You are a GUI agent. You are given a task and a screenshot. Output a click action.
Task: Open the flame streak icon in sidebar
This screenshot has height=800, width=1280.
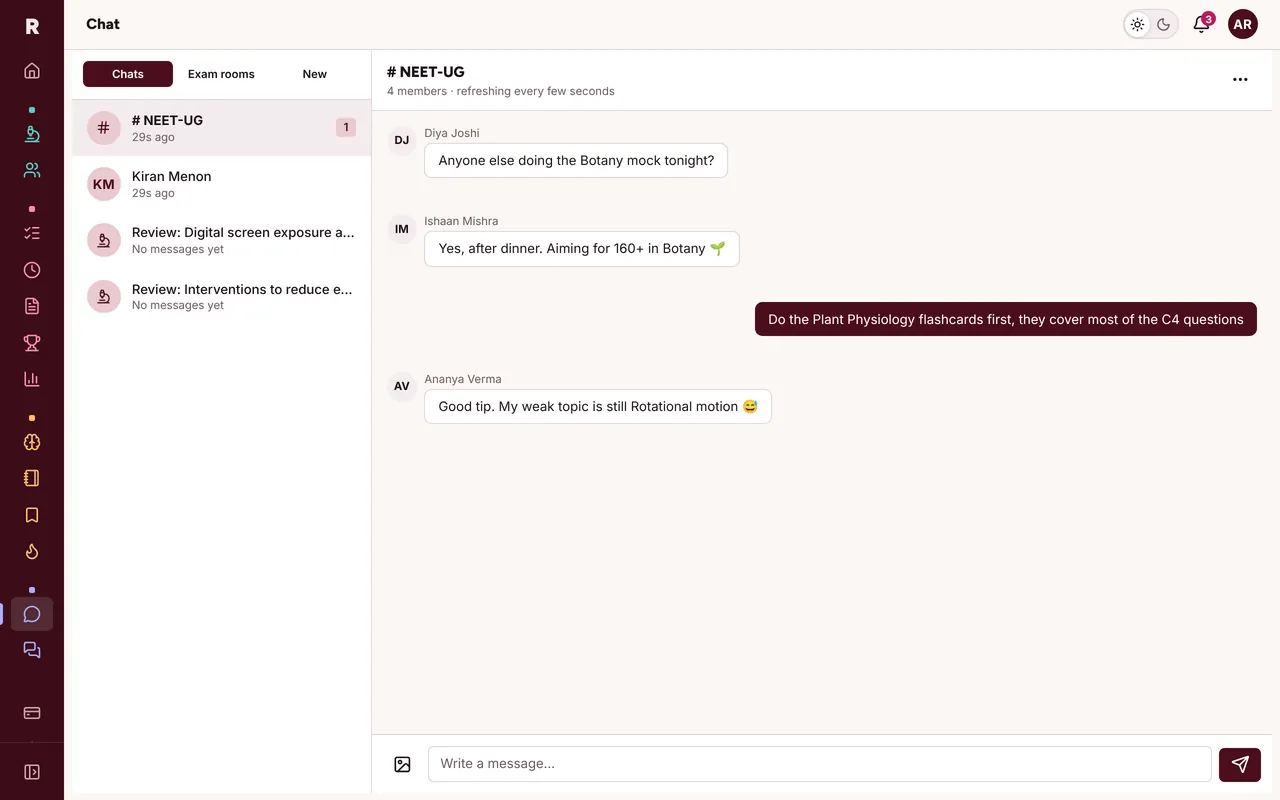point(32,551)
